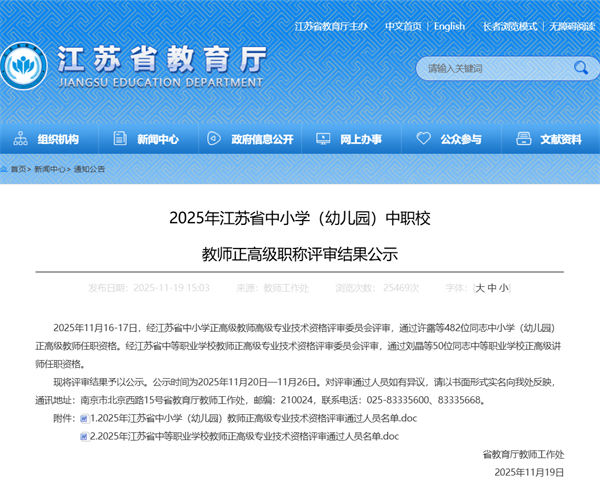This screenshot has height=486, width=600.
Task: Open the English version link
Action: pyautogui.click(x=449, y=26)
